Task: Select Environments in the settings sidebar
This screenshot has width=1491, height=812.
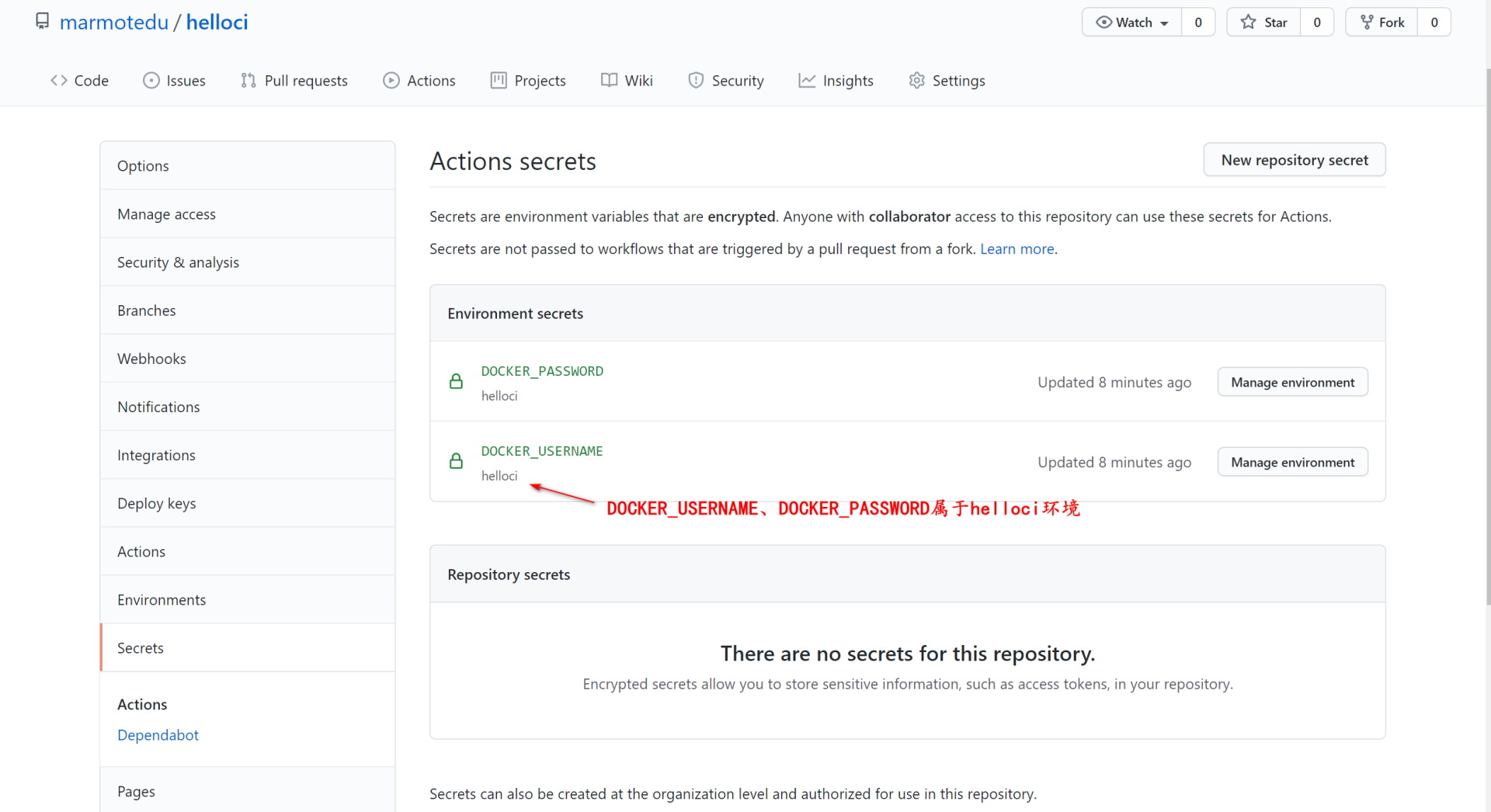Action: click(162, 600)
